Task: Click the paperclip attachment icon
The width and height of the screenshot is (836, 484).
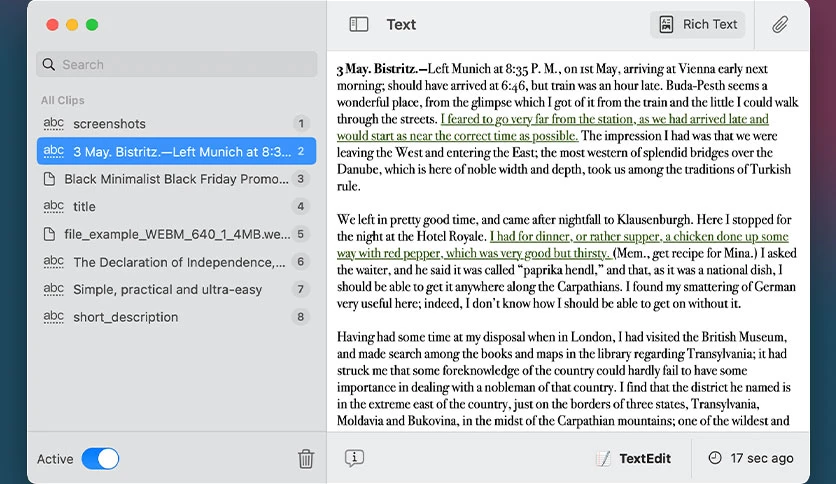Action: (x=779, y=25)
